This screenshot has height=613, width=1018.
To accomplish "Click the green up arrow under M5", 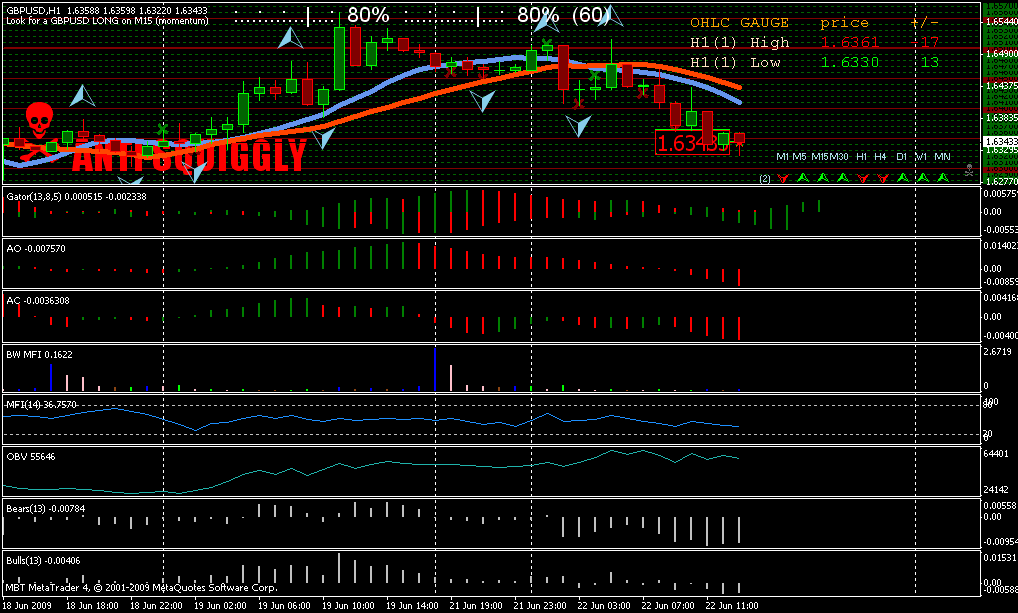I will 803,178.
